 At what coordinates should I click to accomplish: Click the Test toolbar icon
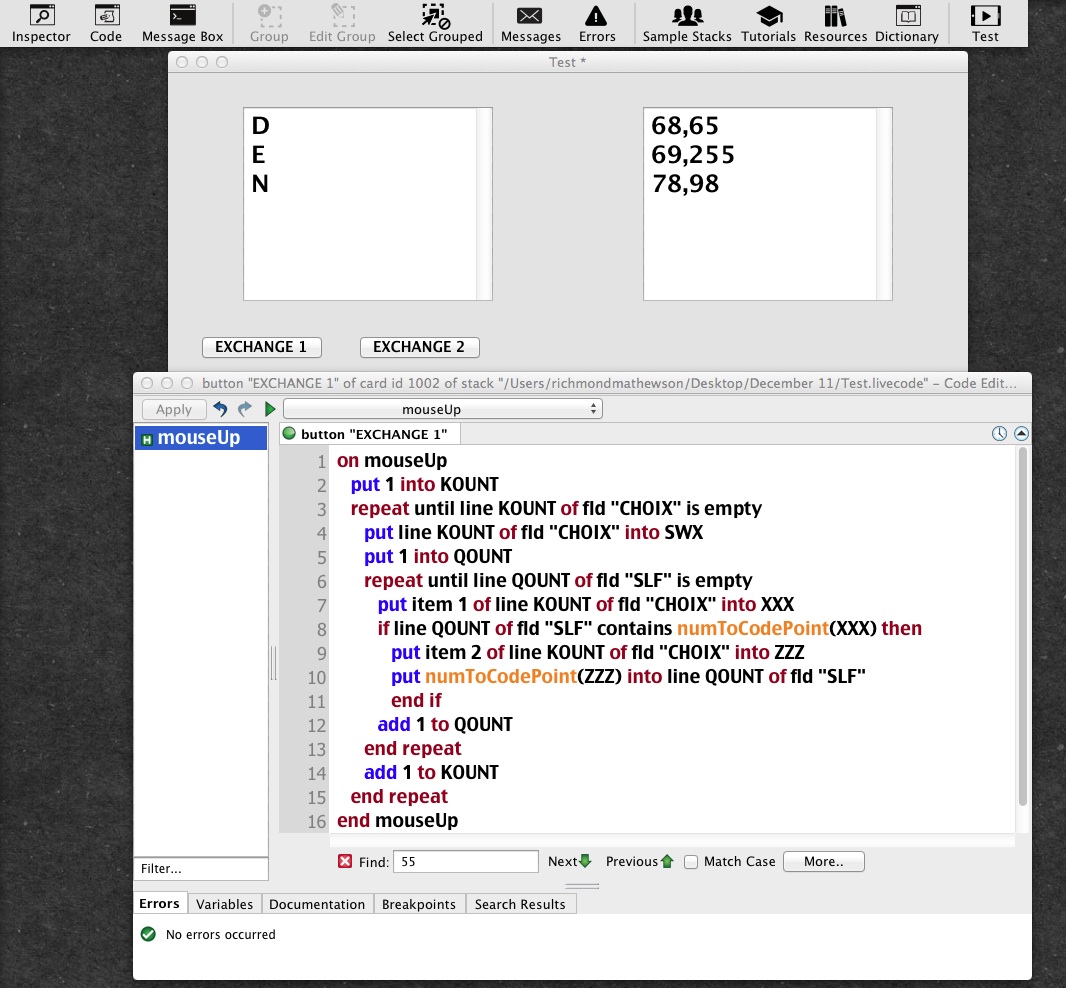pos(985,23)
